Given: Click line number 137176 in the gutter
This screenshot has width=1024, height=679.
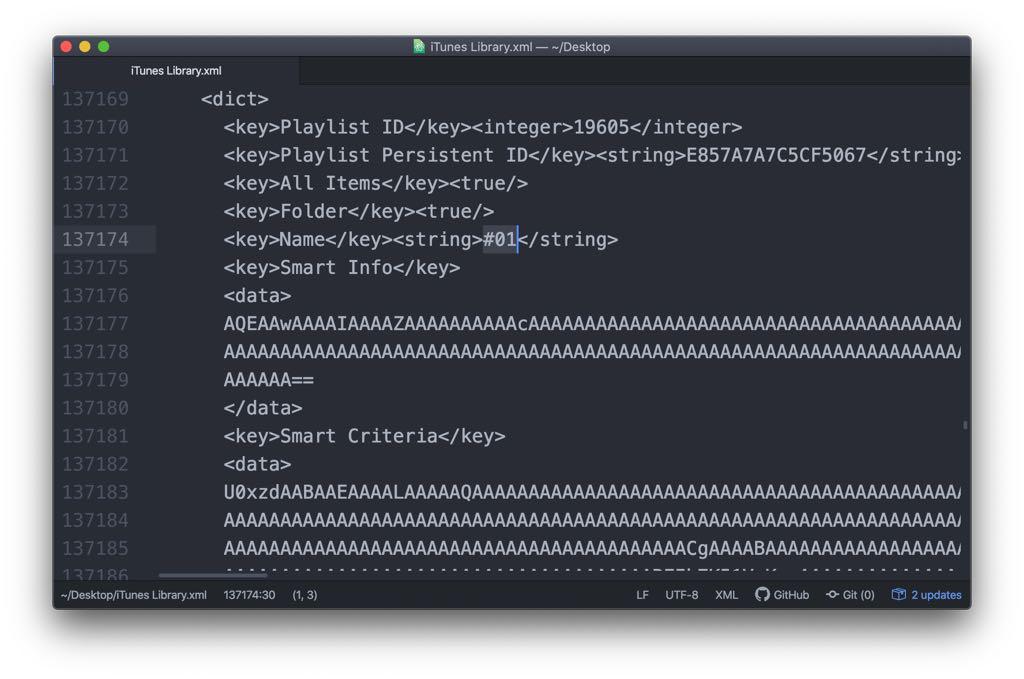Looking at the screenshot, I should tap(96, 295).
